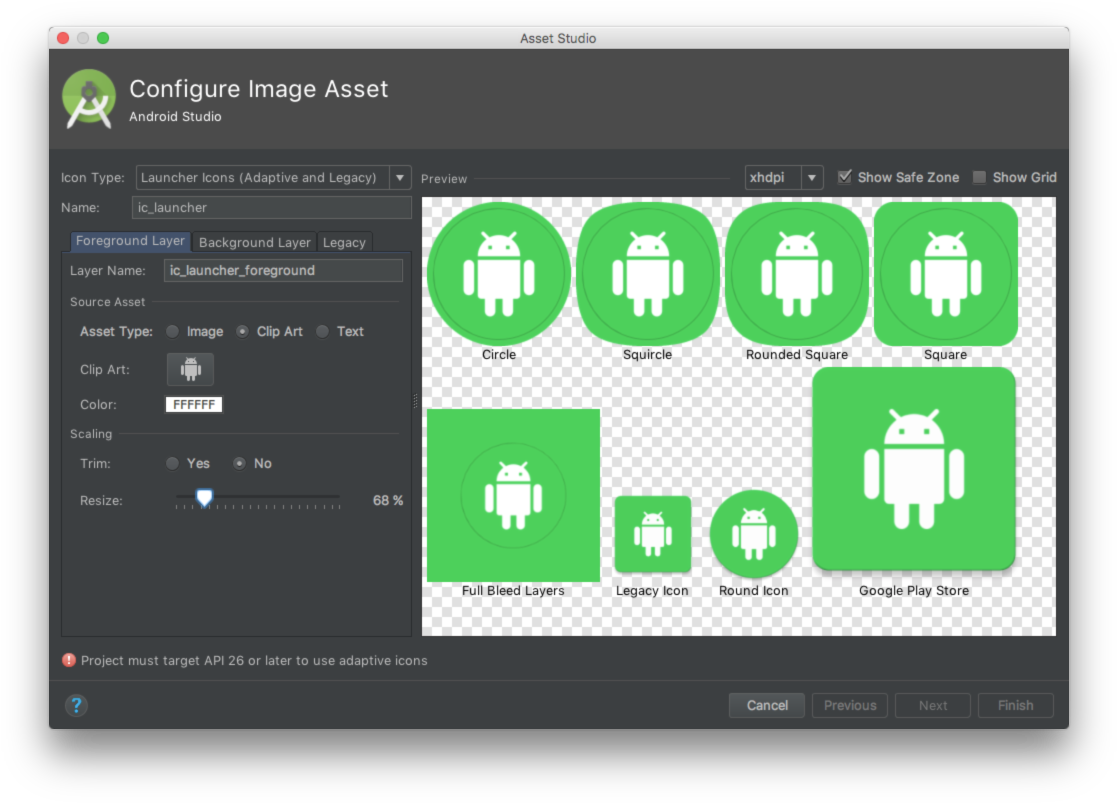Click the Round Icon preview
This screenshot has width=1117, height=803.
tap(754, 534)
